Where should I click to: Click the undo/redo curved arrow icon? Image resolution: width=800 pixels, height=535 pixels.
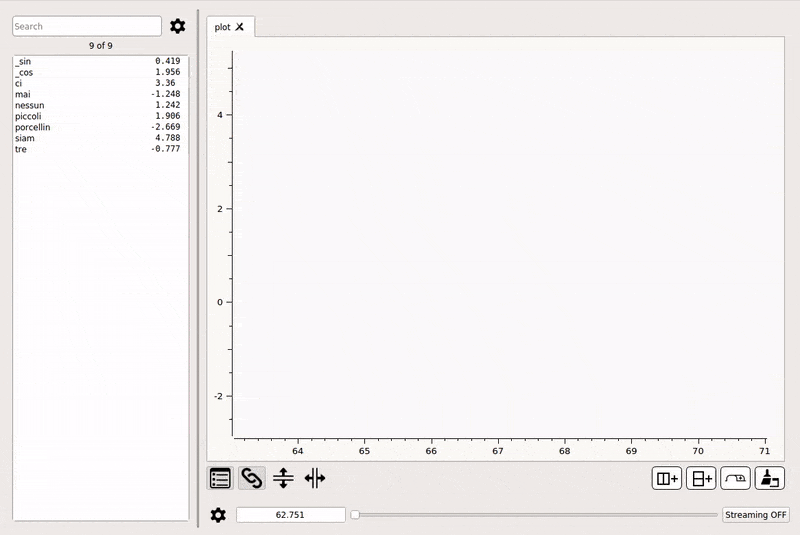735,478
